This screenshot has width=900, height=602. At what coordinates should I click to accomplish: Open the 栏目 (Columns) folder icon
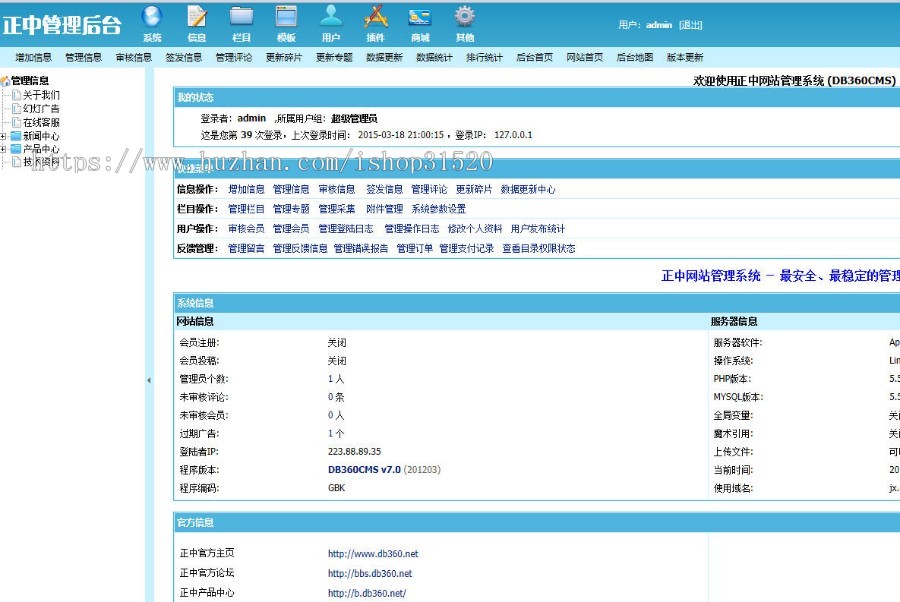[241, 18]
